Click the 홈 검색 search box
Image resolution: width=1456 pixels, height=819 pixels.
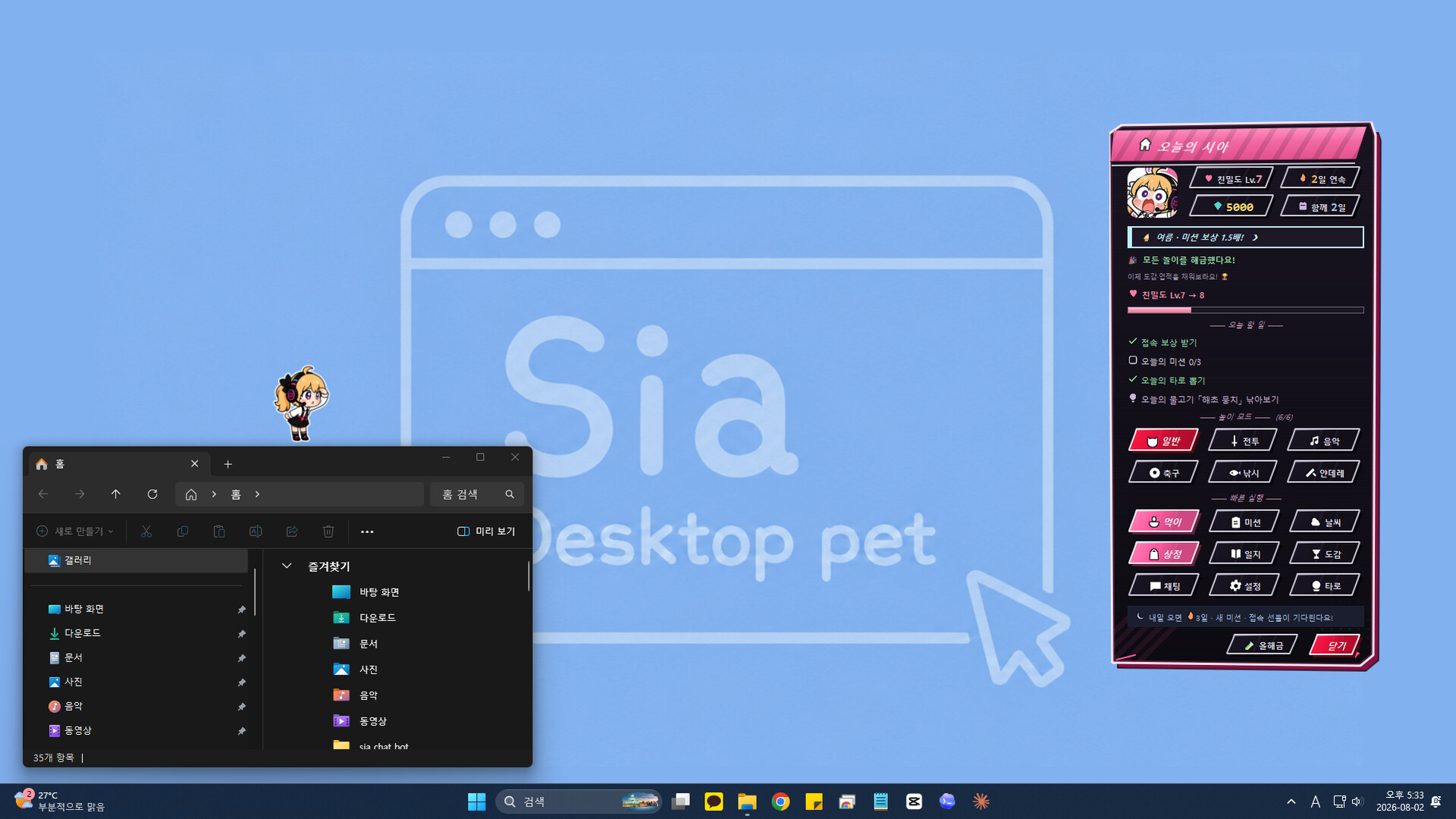[x=476, y=494]
